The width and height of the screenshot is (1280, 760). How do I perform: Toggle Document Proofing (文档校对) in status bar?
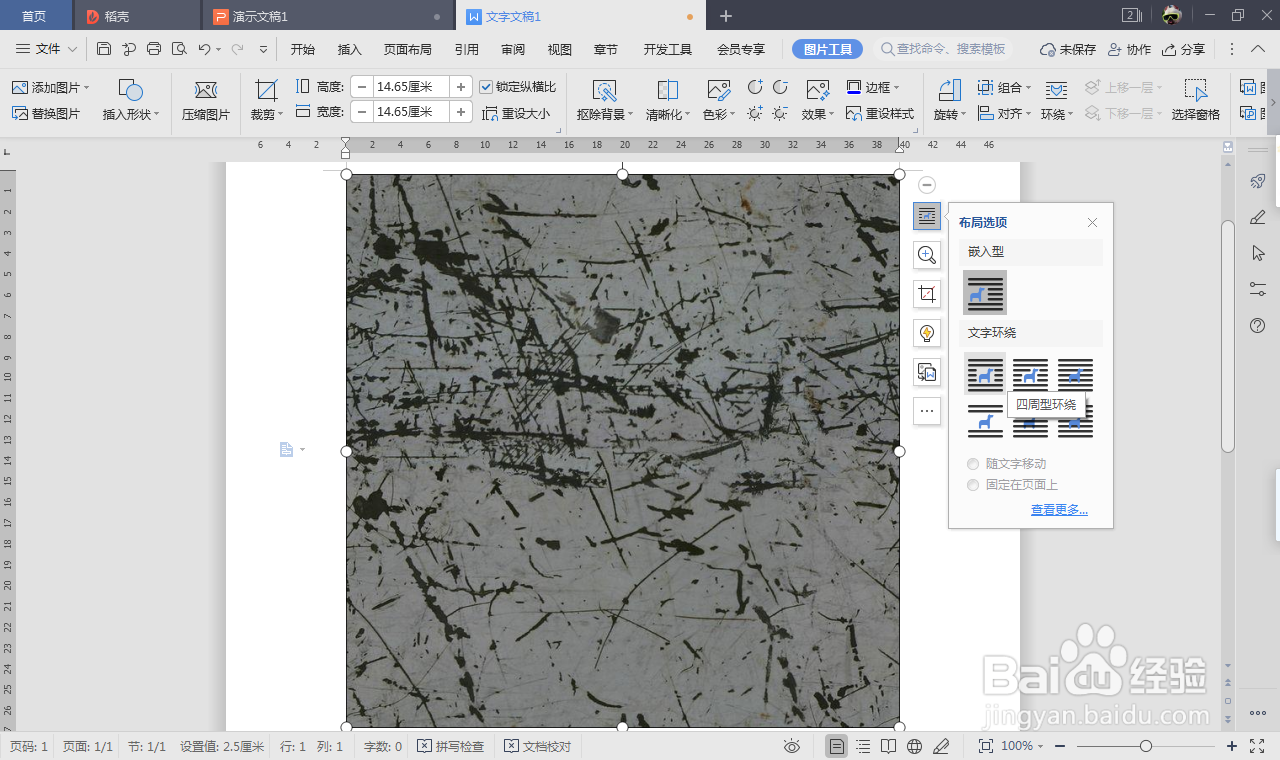point(538,746)
